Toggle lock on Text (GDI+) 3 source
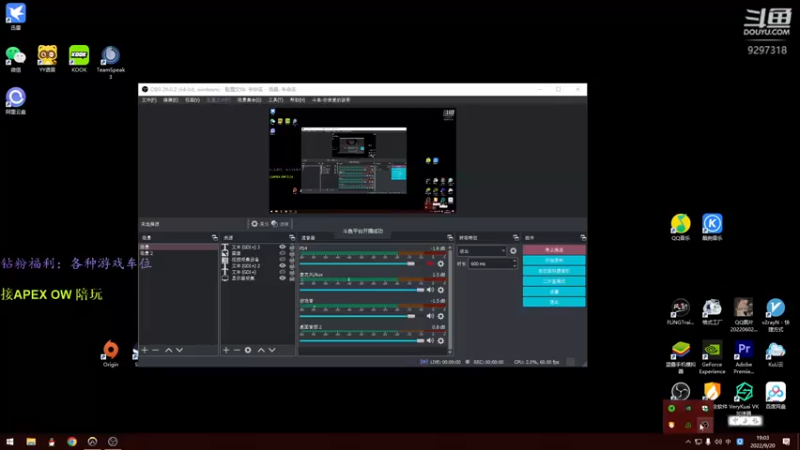The image size is (800, 450). tap(292, 247)
